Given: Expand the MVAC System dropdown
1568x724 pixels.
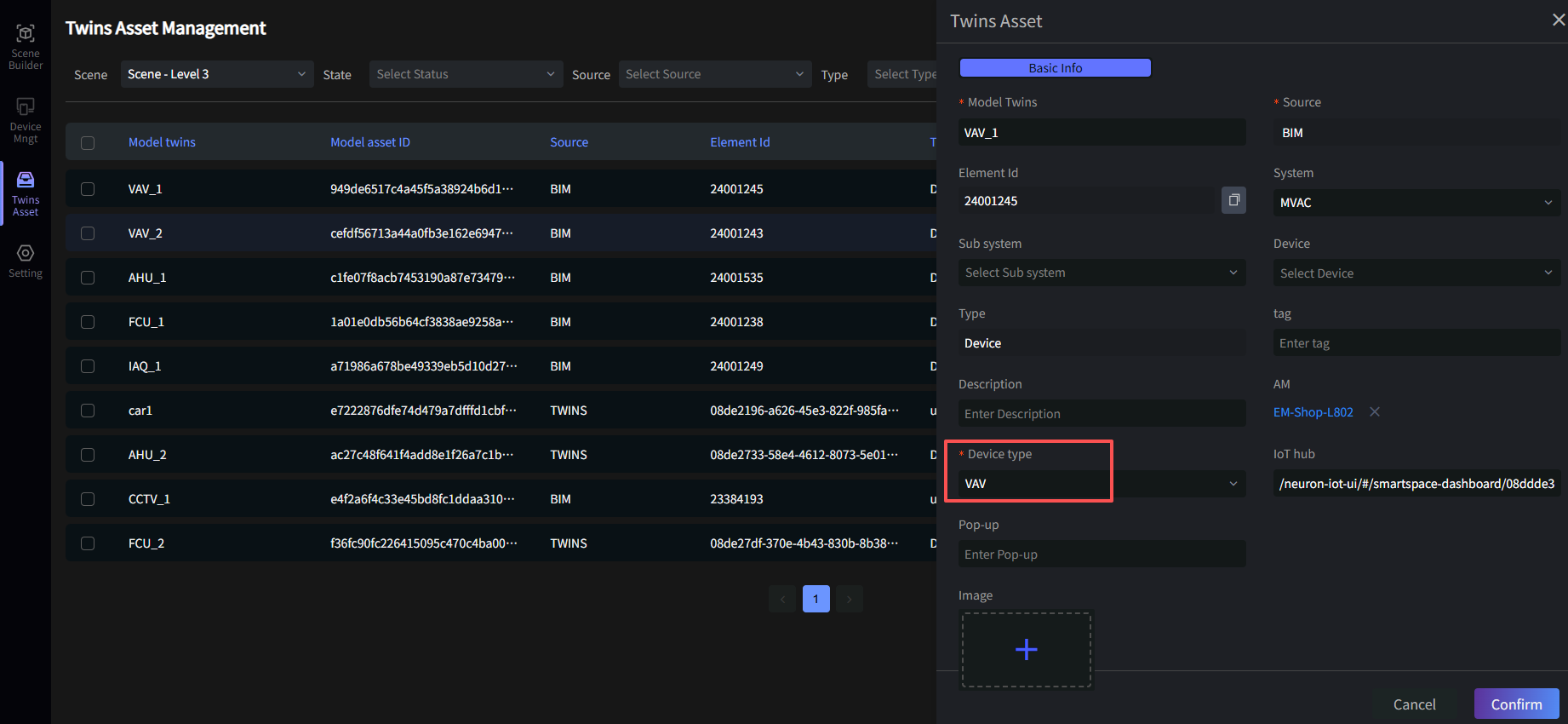Looking at the screenshot, I should pos(1416,203).
